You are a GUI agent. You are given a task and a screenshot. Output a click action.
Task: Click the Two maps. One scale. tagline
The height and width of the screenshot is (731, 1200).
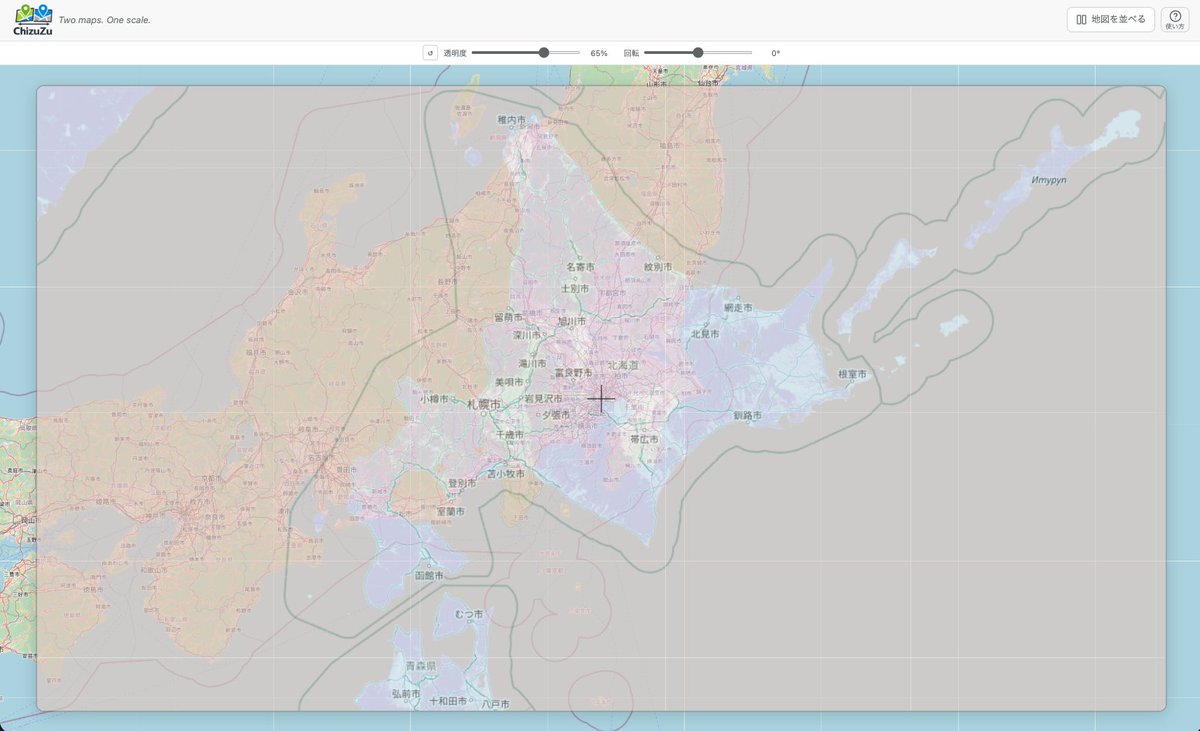[x=105, y=20]
